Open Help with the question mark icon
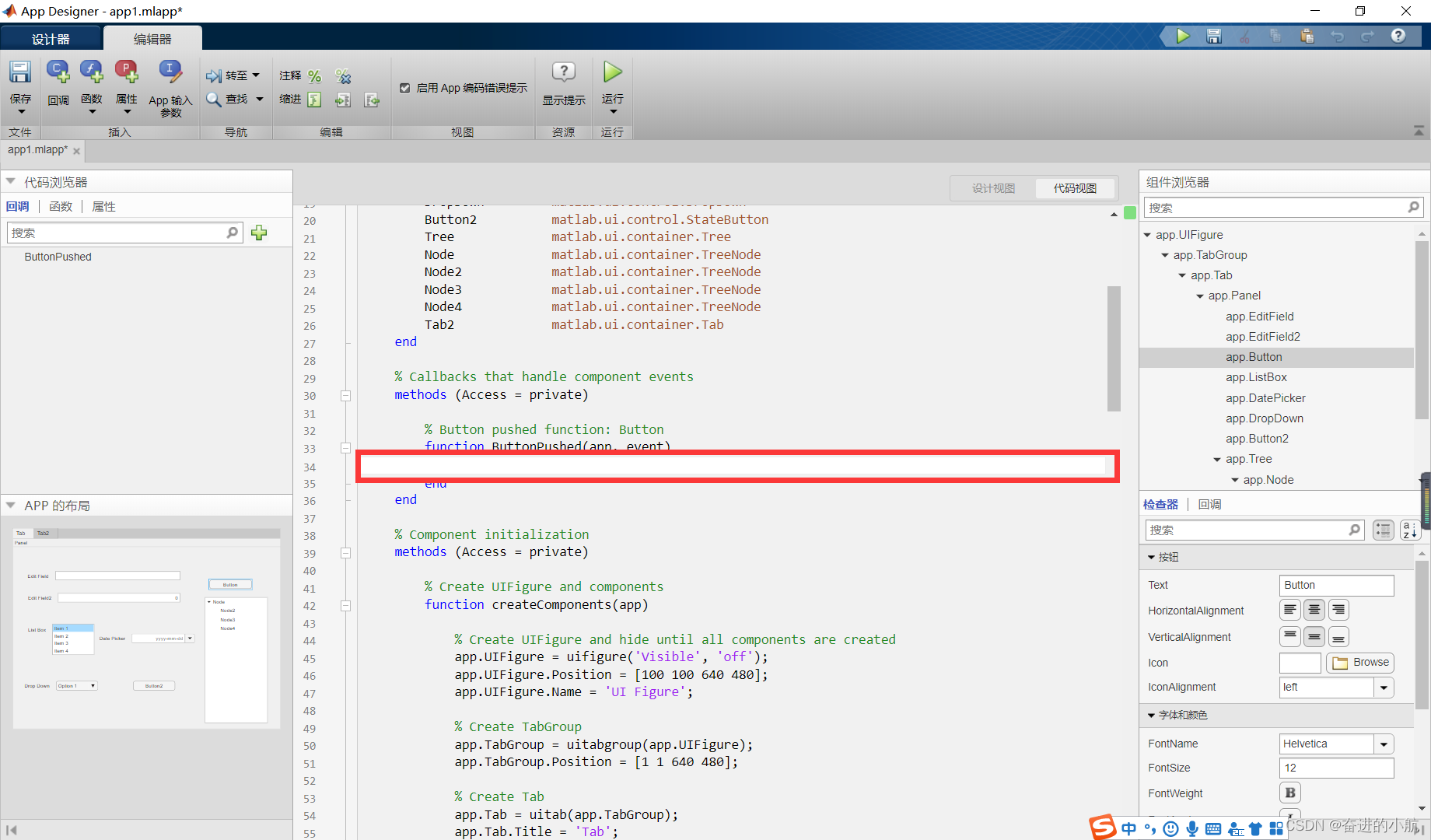1431x840 pixels. [1398, 36]
